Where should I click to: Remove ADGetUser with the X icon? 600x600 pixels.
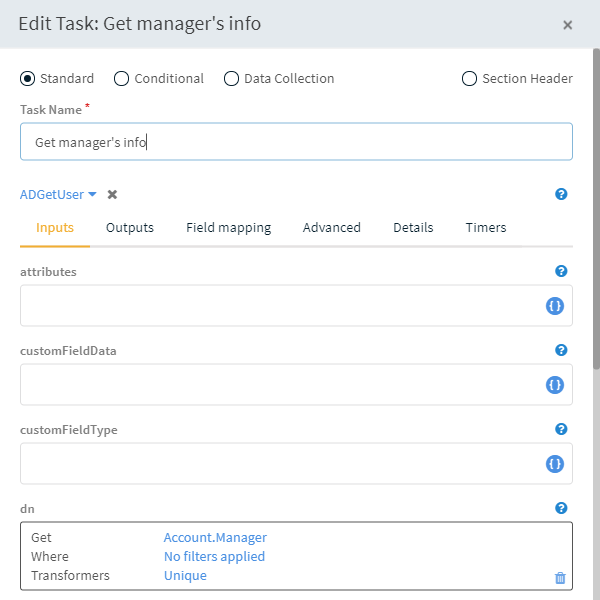click(113, 195)
